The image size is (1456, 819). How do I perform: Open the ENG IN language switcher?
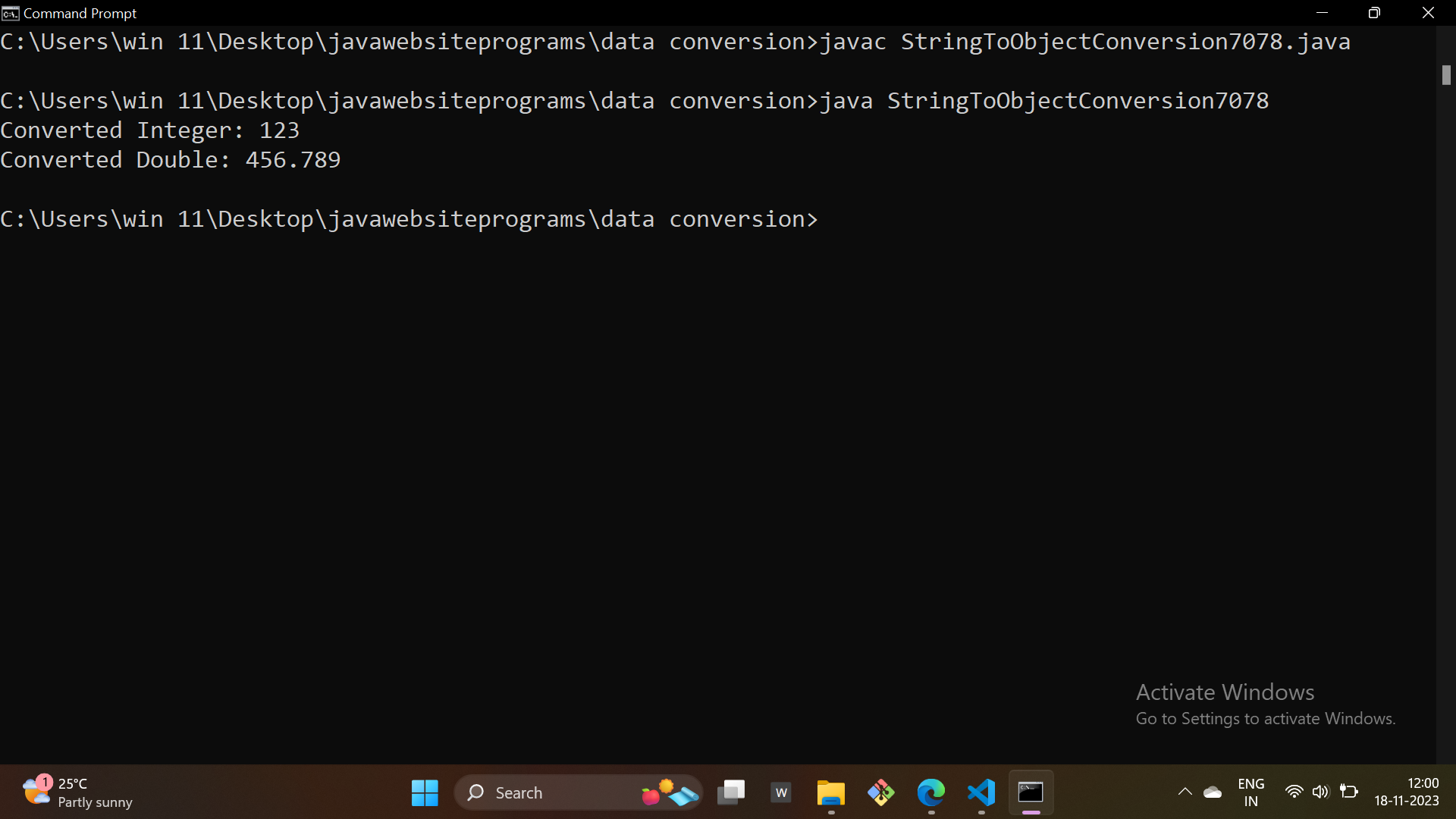click(1250, 792)
